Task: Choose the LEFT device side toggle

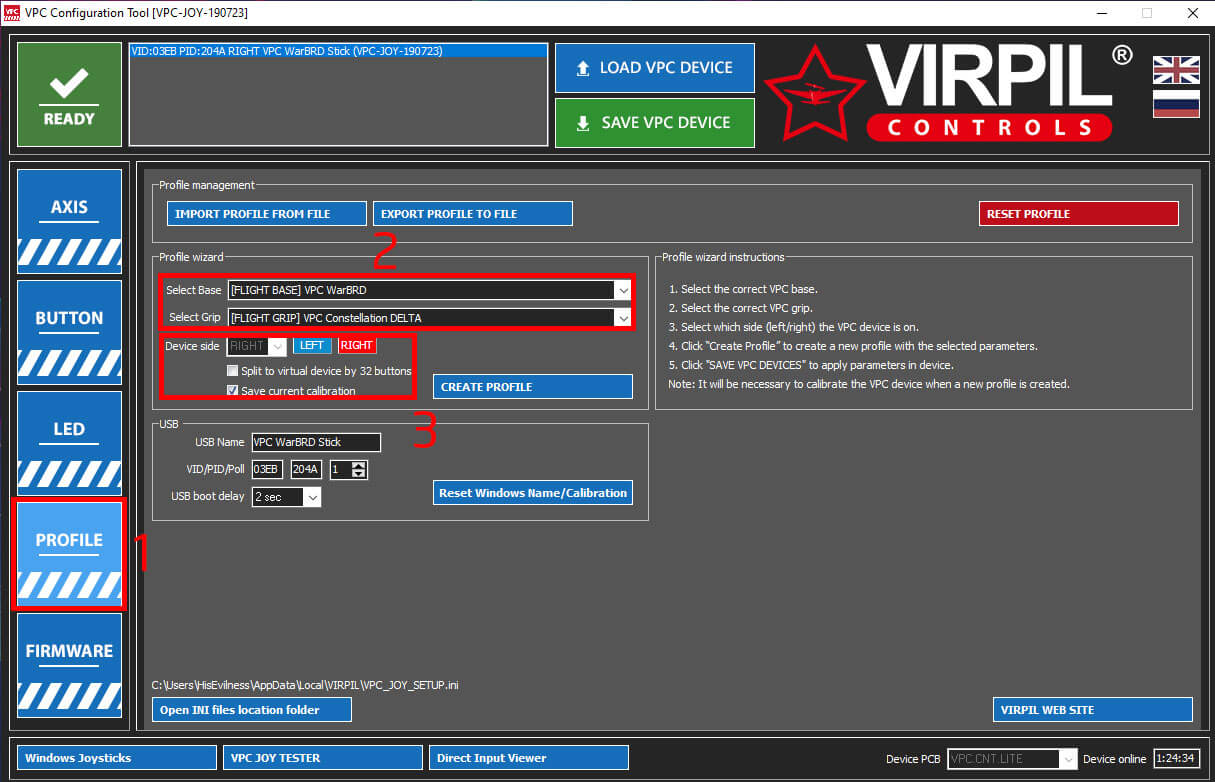Action: [x=312, y=345]
